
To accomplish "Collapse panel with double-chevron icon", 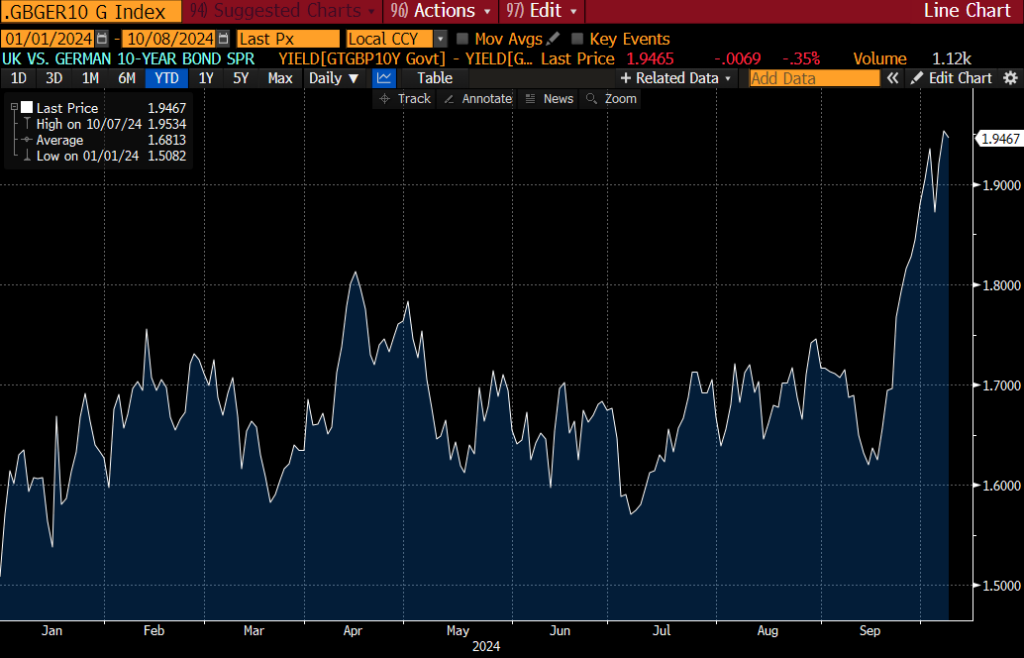I will [893, 78].
